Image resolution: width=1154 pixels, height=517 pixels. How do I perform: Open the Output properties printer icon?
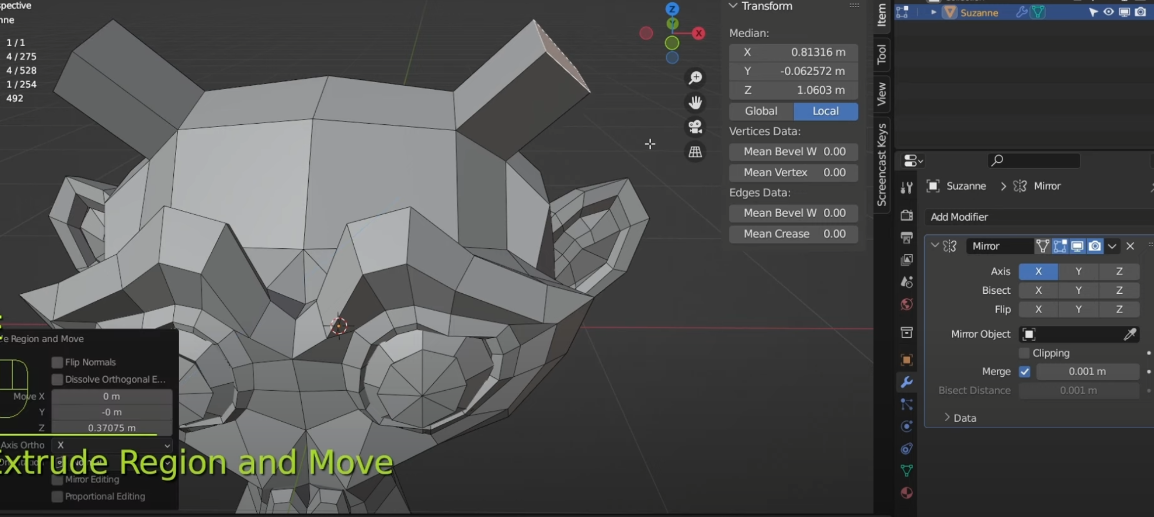pyautogui.click(x=907, y=238)
